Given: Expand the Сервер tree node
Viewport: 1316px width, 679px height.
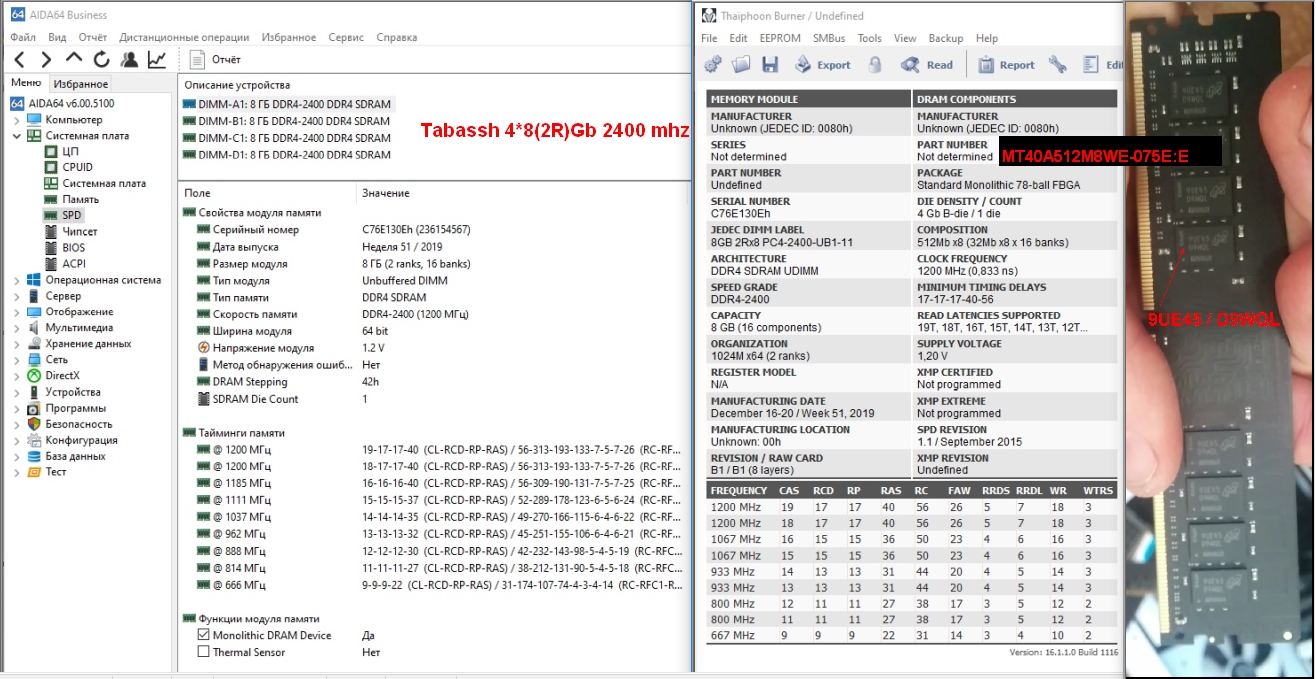Looking at the screenshot, I should [x=16, y=296].
